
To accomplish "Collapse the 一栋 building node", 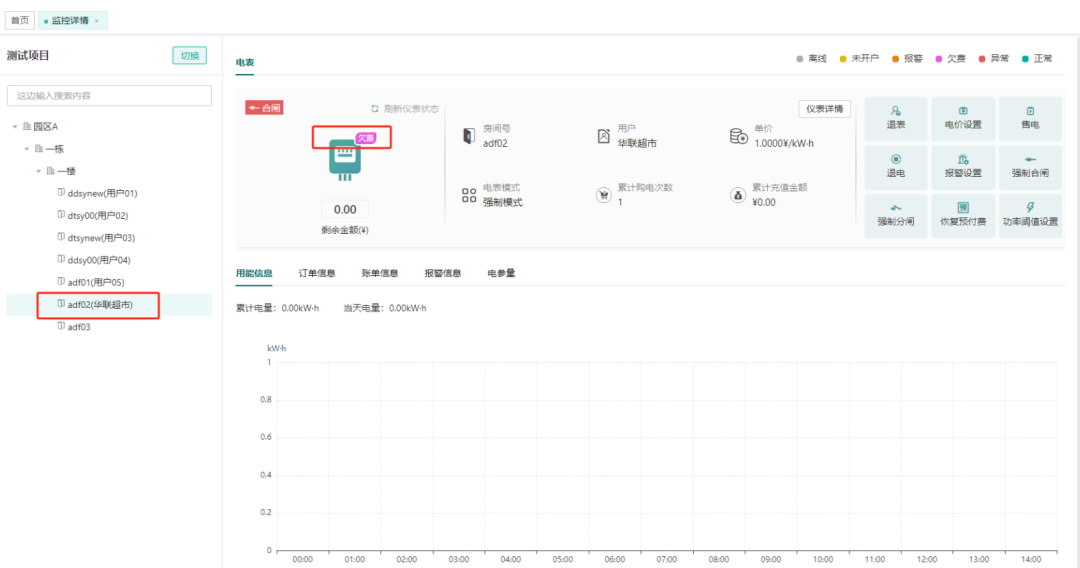I will 27,149.
